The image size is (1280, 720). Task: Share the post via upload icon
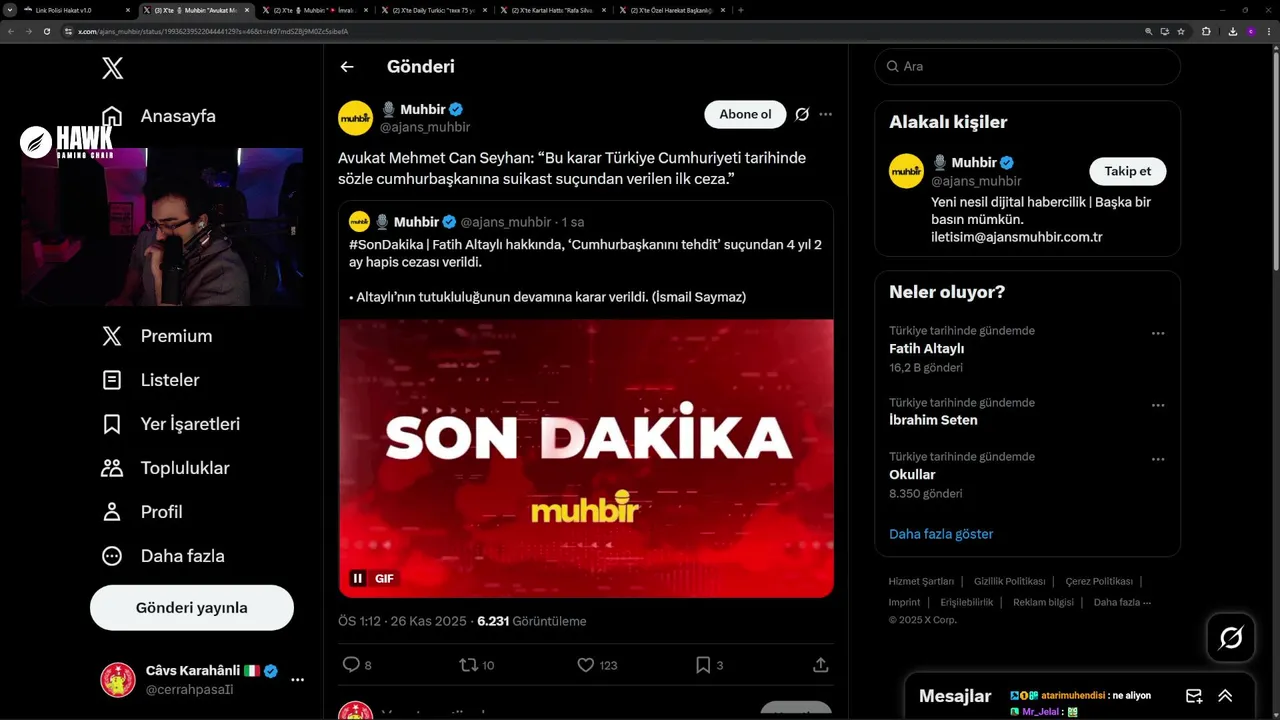(x=820, y=665)
